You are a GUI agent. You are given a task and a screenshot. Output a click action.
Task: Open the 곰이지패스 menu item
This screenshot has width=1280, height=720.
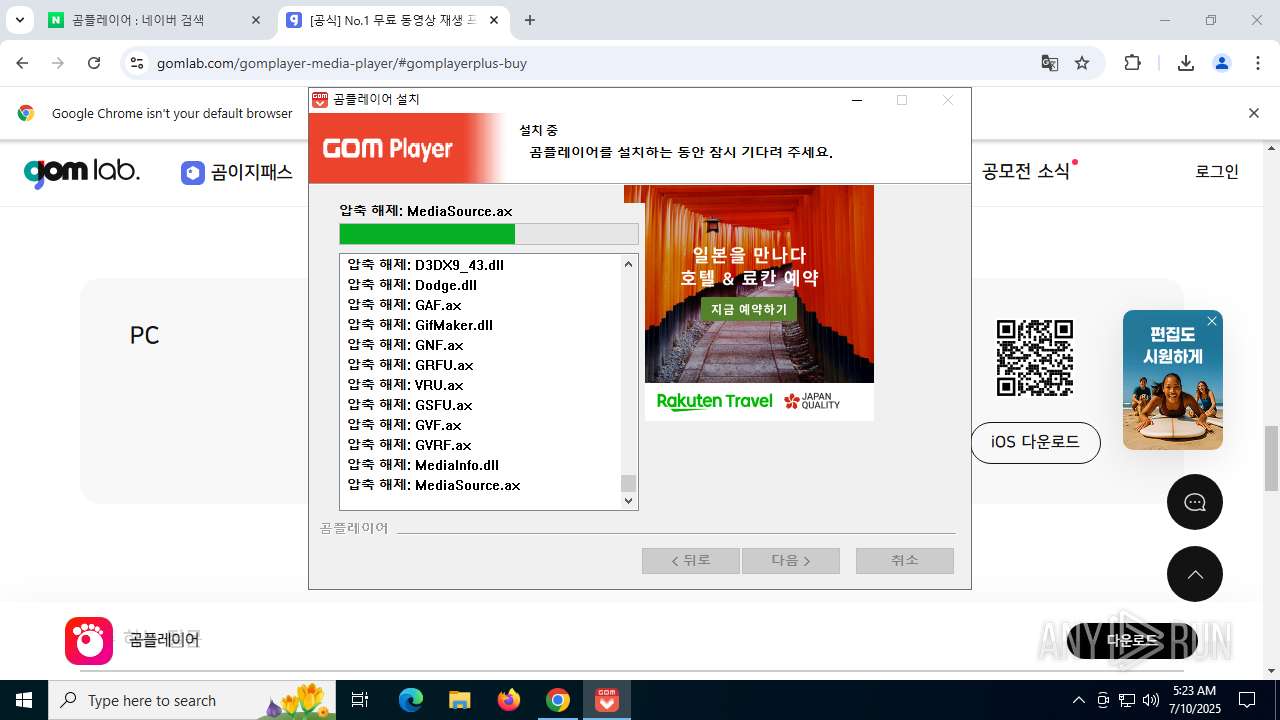(237, 172)
